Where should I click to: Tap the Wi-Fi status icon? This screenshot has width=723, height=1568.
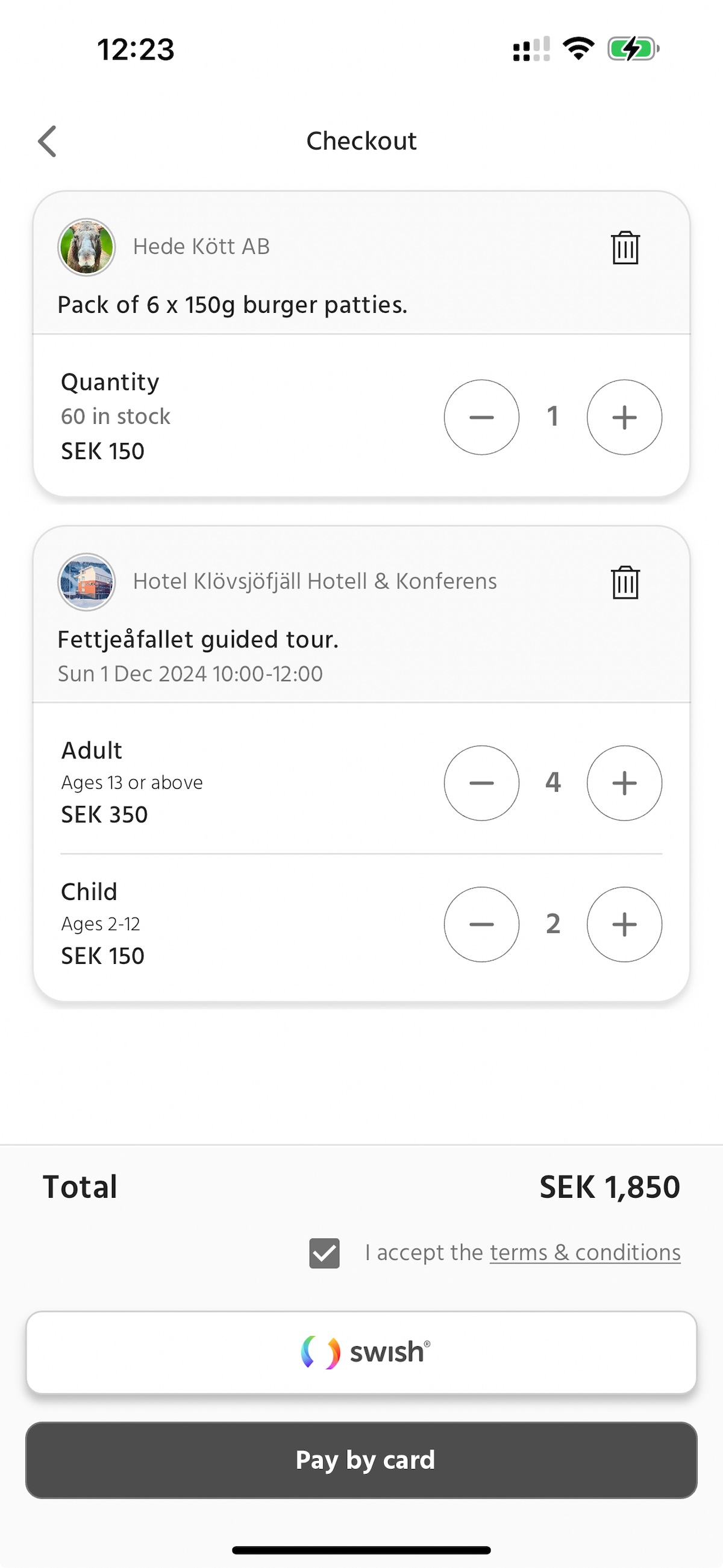click(578, 49)
